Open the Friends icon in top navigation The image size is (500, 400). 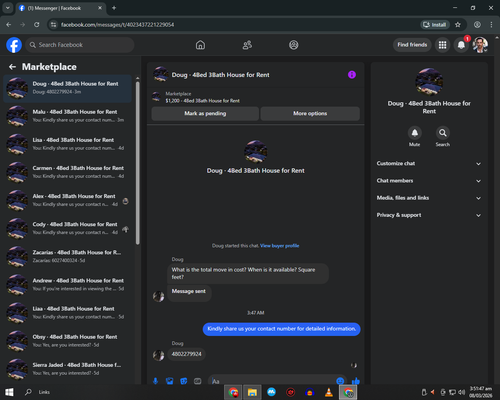[247, 45]
